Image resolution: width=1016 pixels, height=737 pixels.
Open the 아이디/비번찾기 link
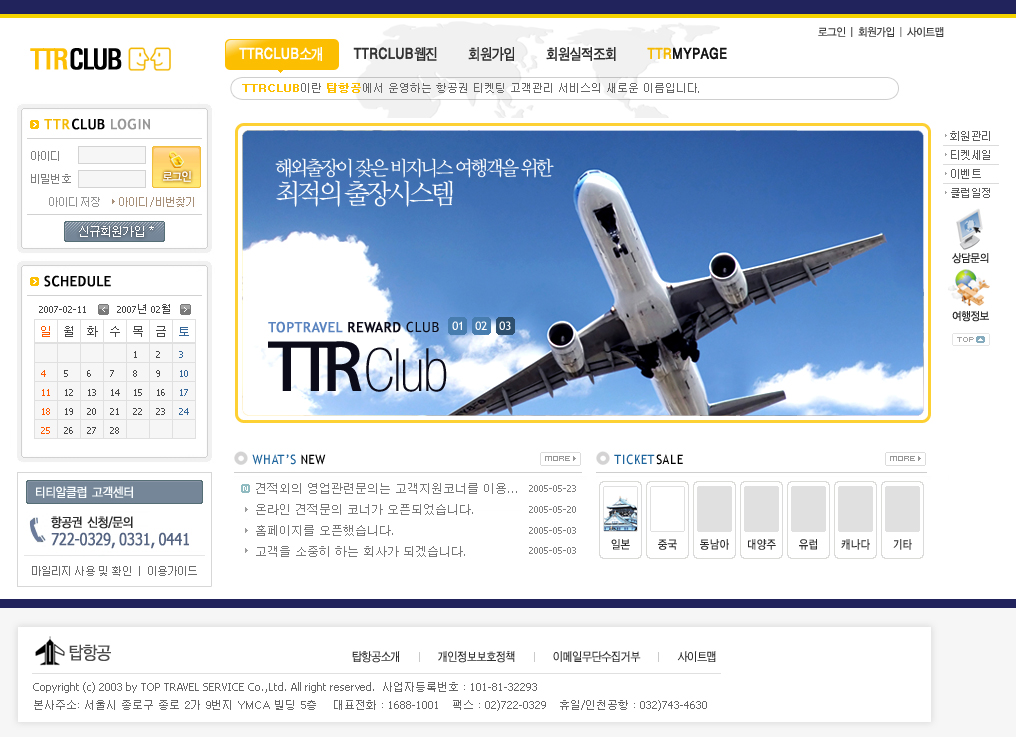156,202
